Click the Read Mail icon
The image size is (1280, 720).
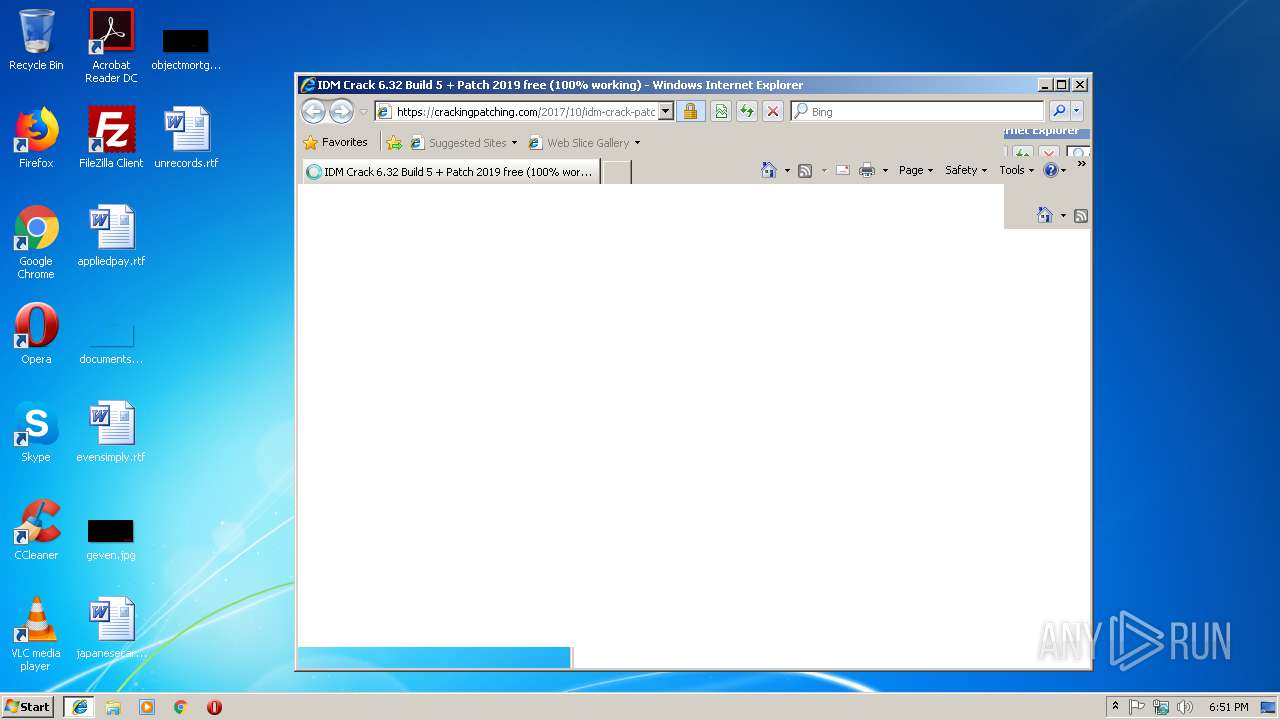pos(843,170)
